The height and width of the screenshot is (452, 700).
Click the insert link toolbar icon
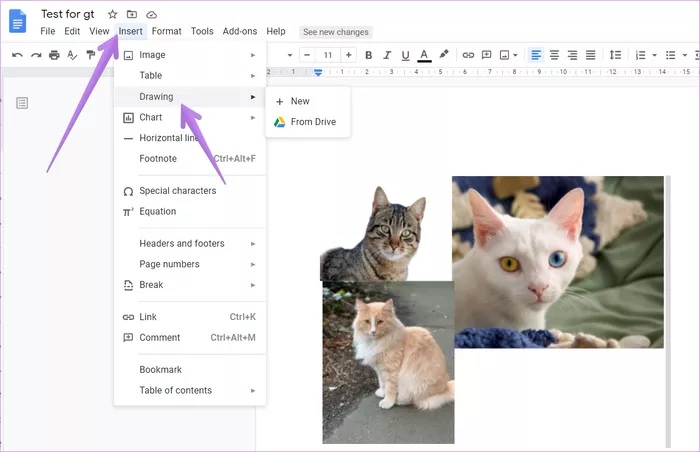point(468,55)
